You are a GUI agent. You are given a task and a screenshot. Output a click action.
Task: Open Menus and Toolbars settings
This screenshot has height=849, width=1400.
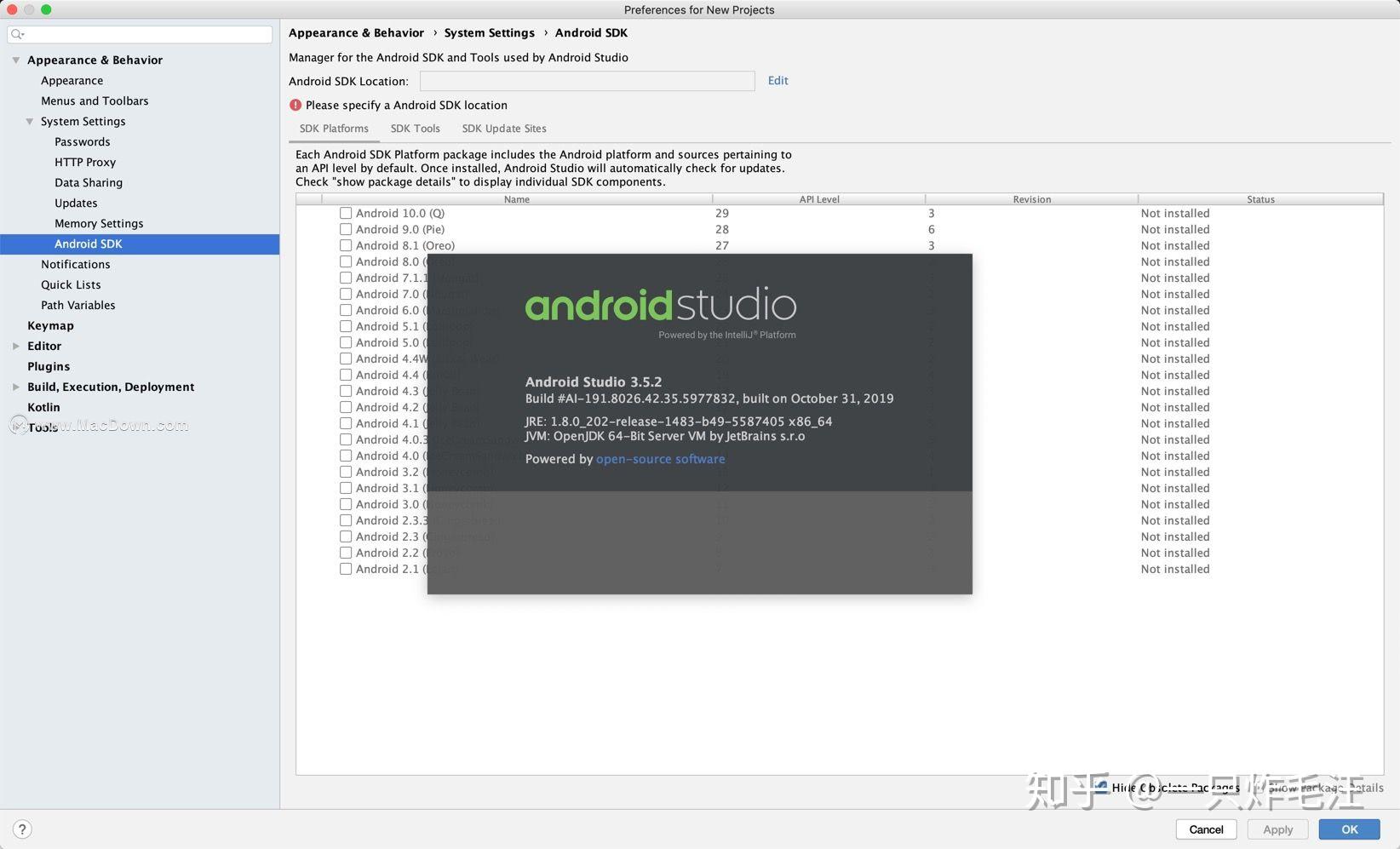[95, 100]
